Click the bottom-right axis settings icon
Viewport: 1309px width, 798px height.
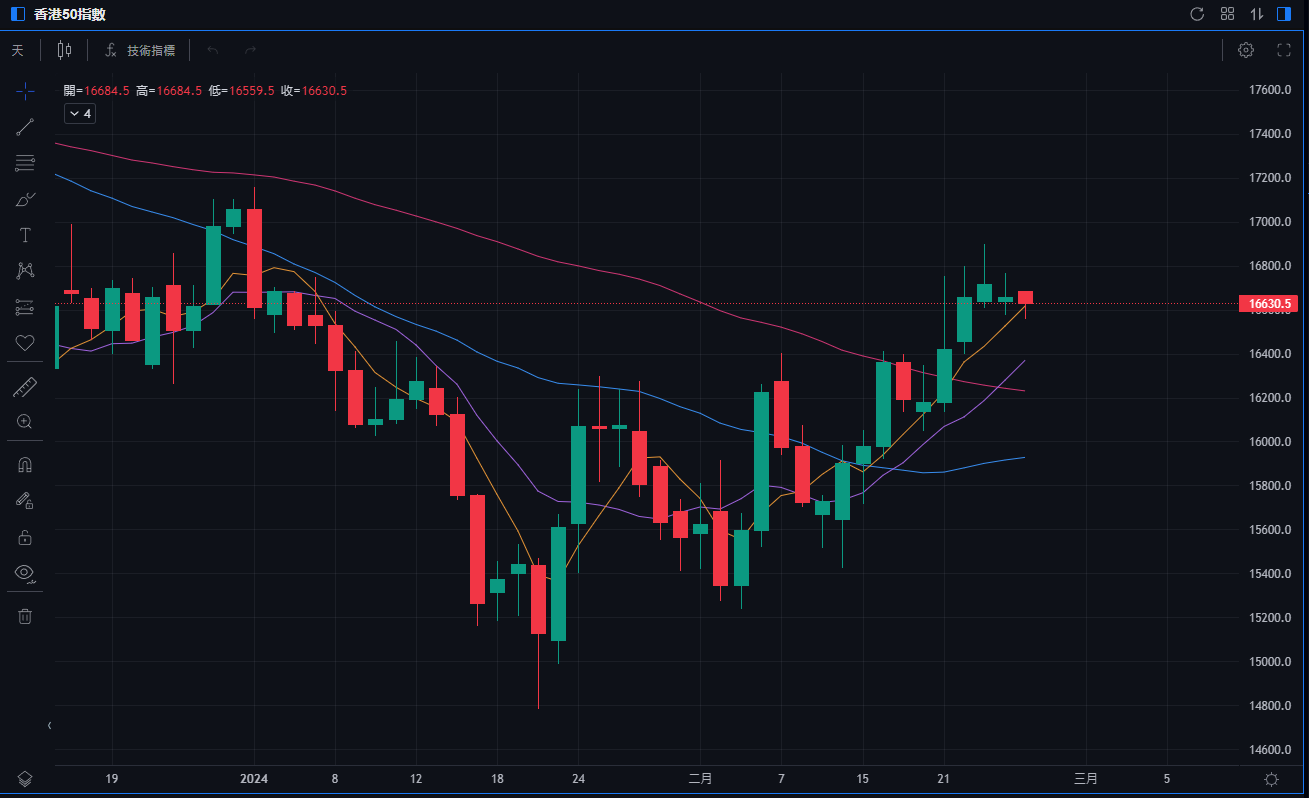pos(1271,779)
